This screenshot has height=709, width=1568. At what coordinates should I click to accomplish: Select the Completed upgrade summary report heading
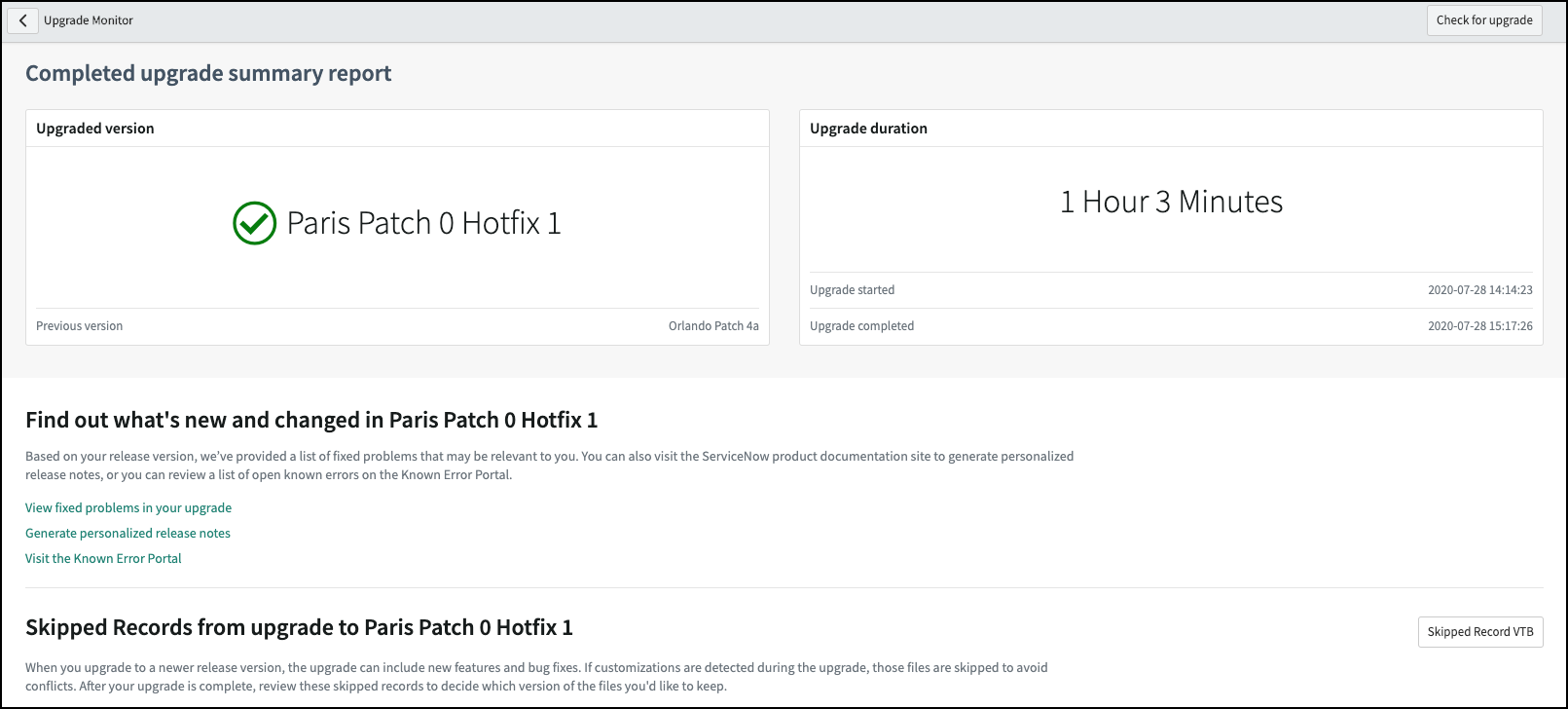pyautogui.click(x=208, y=74)
